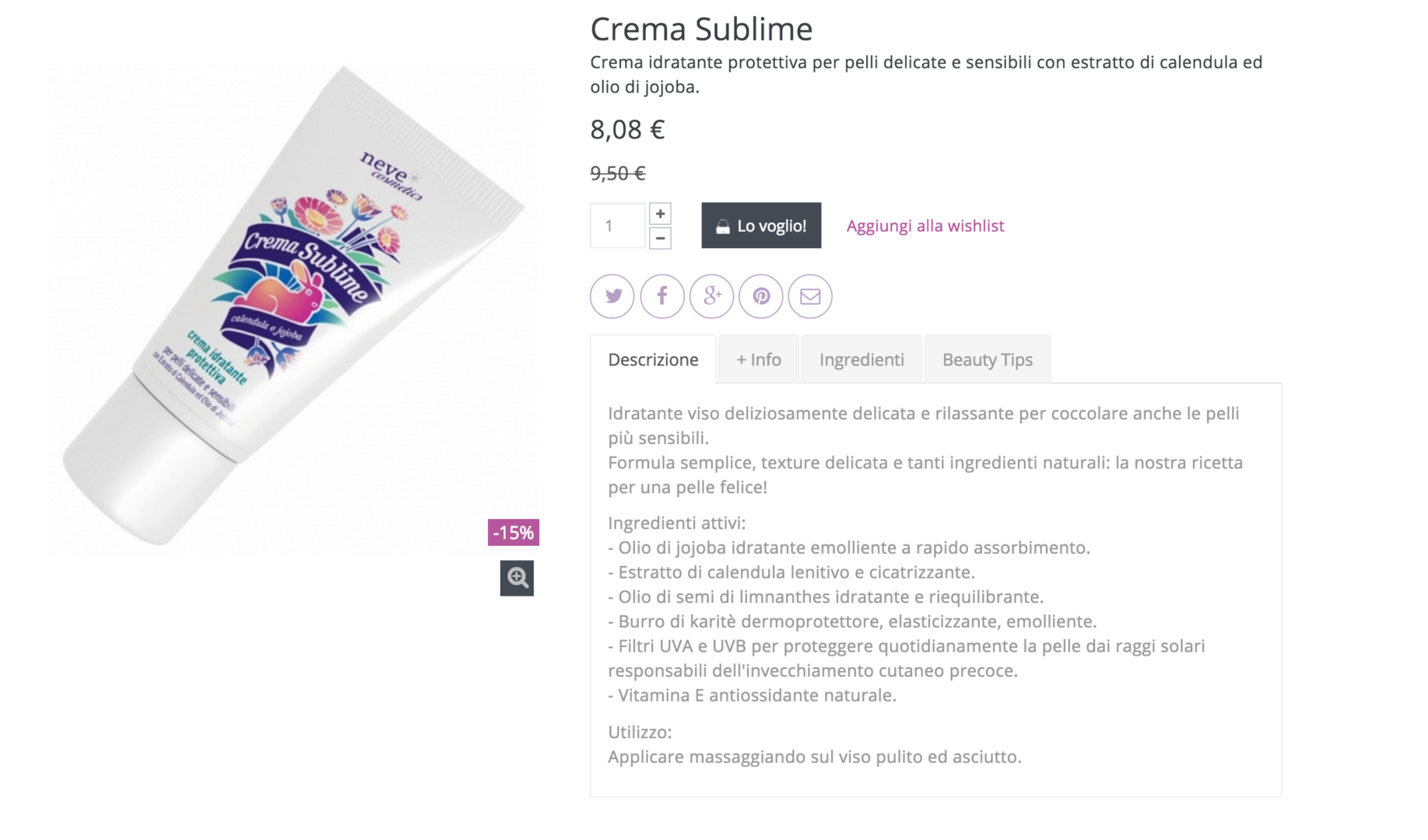Decrease quantity with the minus button
The image size is (1428, 840).
(x=660, y=238)
